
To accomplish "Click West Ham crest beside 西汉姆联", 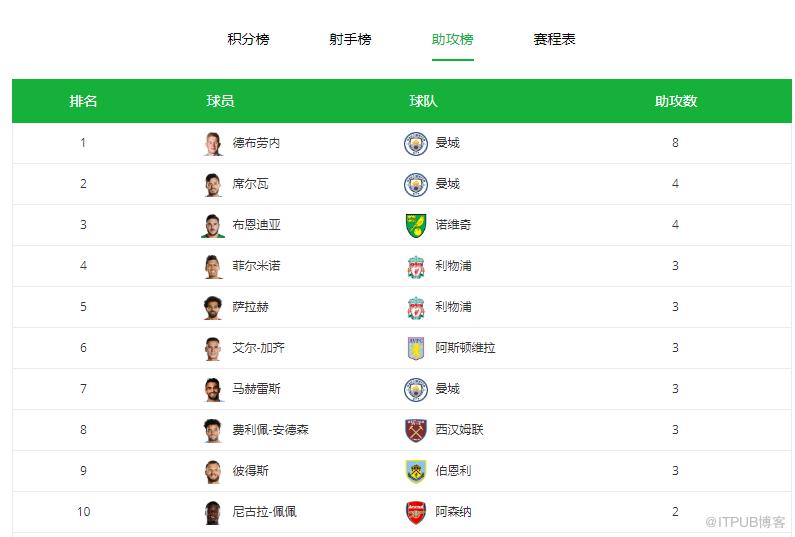I will [416, 430].
